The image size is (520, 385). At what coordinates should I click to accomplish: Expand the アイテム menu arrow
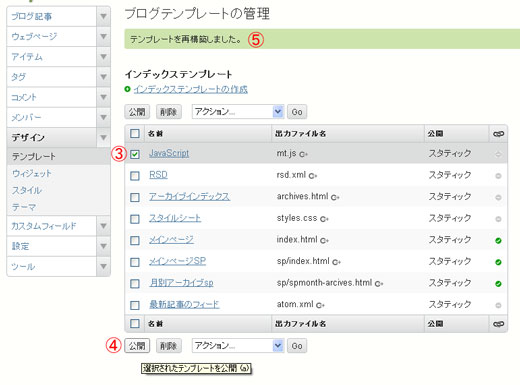click(x=103, y=57)
